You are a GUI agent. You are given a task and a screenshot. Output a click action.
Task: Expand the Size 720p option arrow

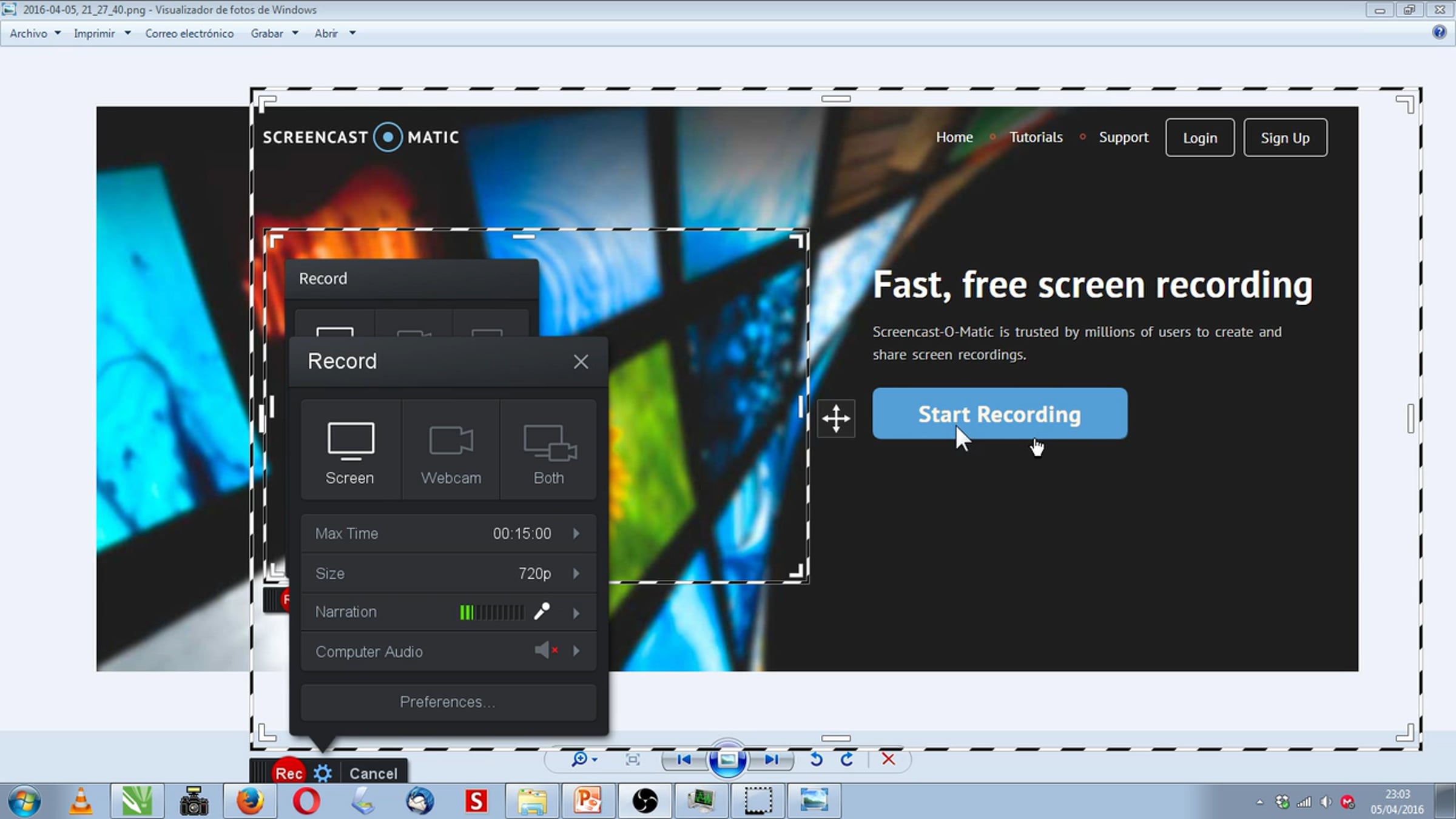tap(576, 573)
